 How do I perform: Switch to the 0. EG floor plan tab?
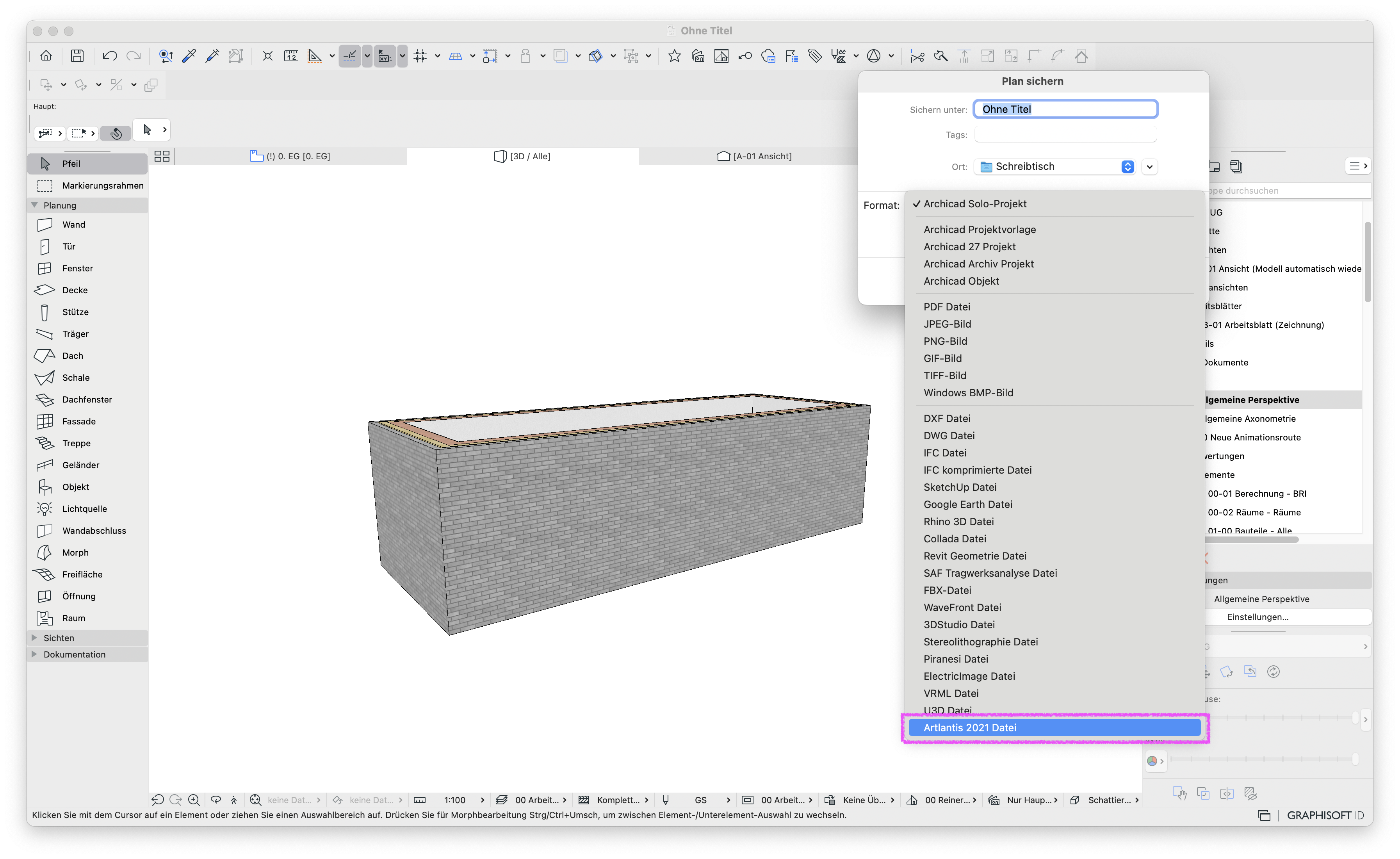click(x=290, y=156)
